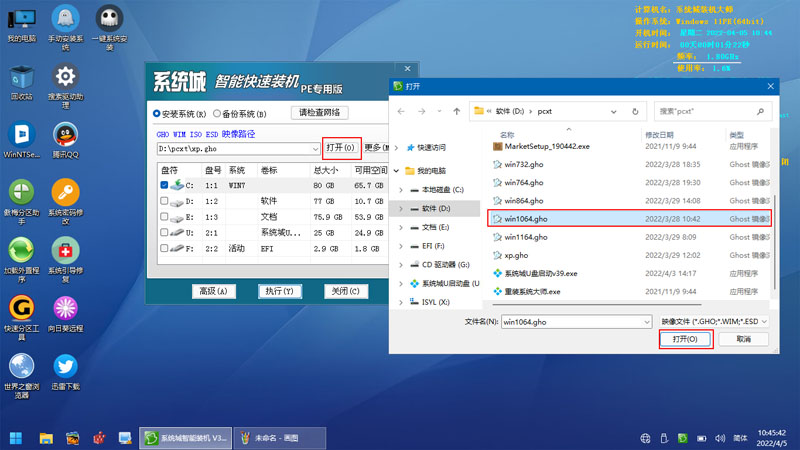Launch the quick partition tool G icon
Viewport: 800px width, 450px height.
[x=21, y=318]
